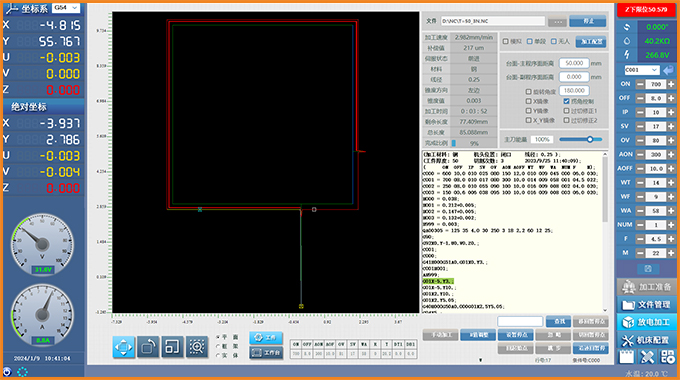Open the G54 coordinate system dropdown
The image size is (680, 380).
pos(66,8)
